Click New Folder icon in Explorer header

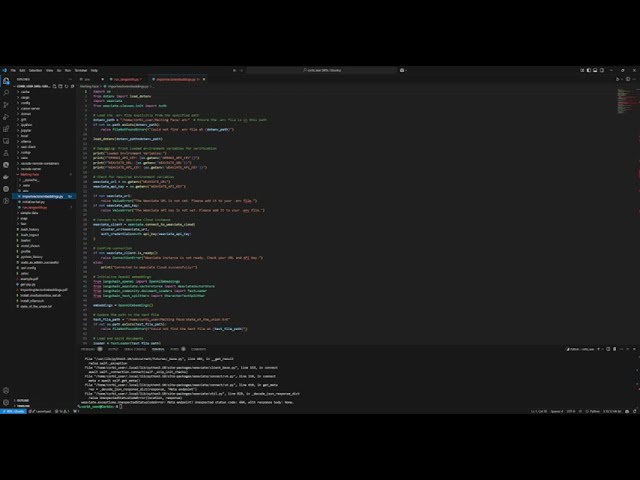pos(60,86)
